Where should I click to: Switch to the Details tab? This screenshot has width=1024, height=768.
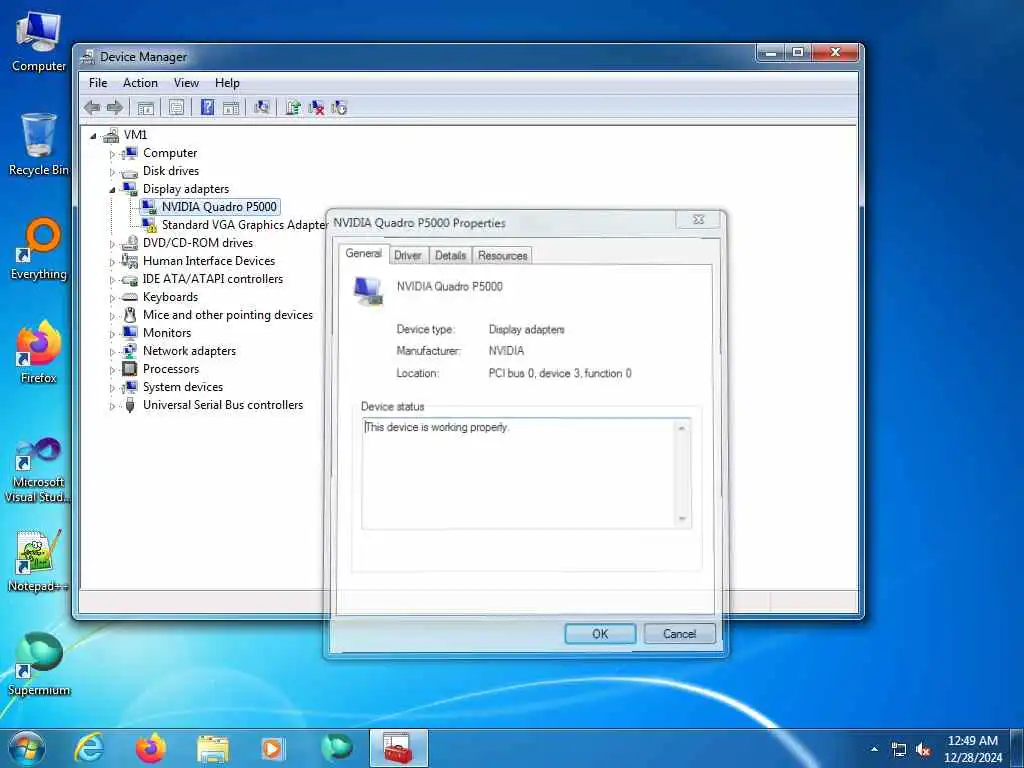pos(450,255)
